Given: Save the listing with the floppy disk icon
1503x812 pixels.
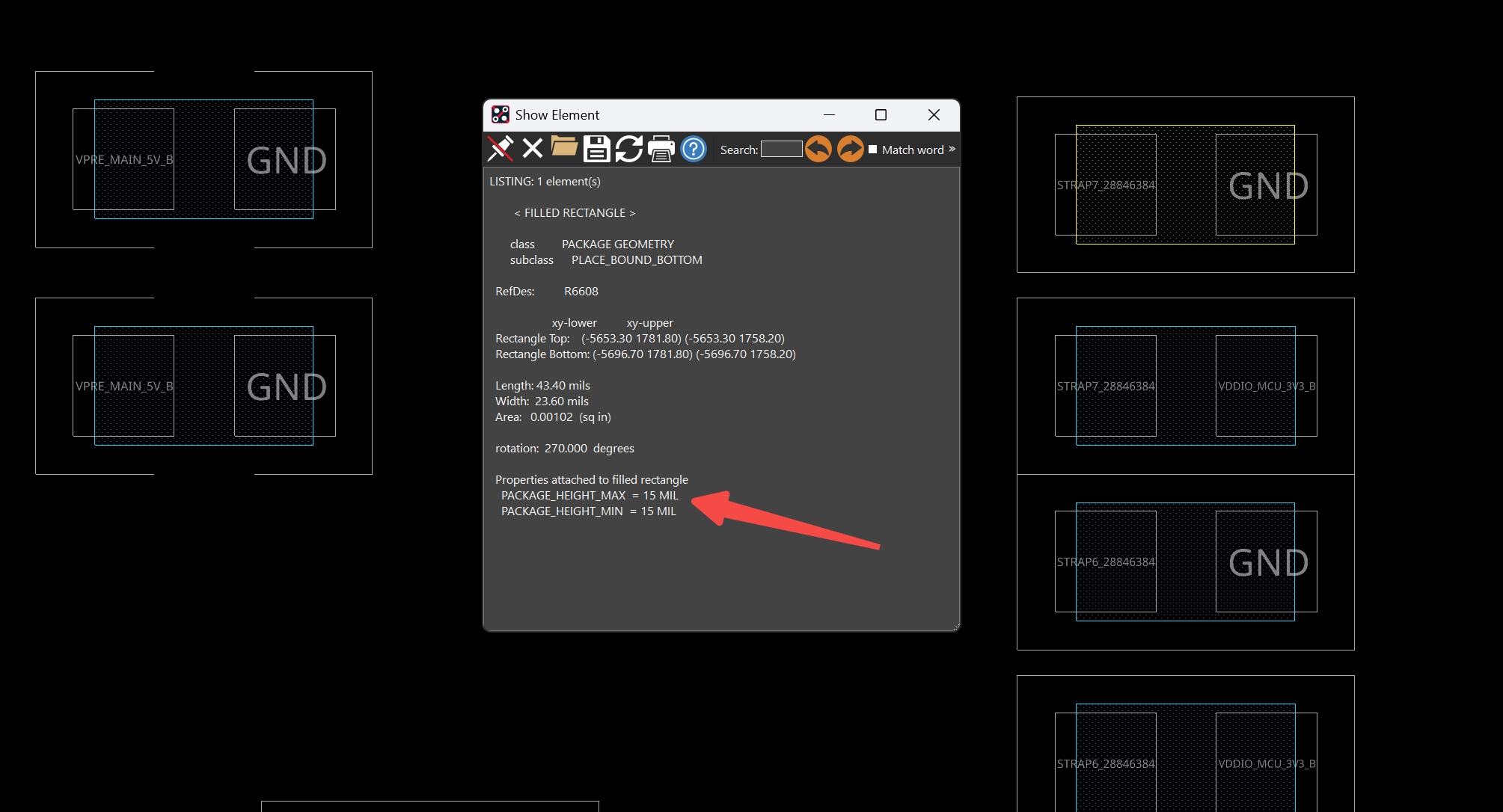Looking at the screenshot, I should click(596, 149).
